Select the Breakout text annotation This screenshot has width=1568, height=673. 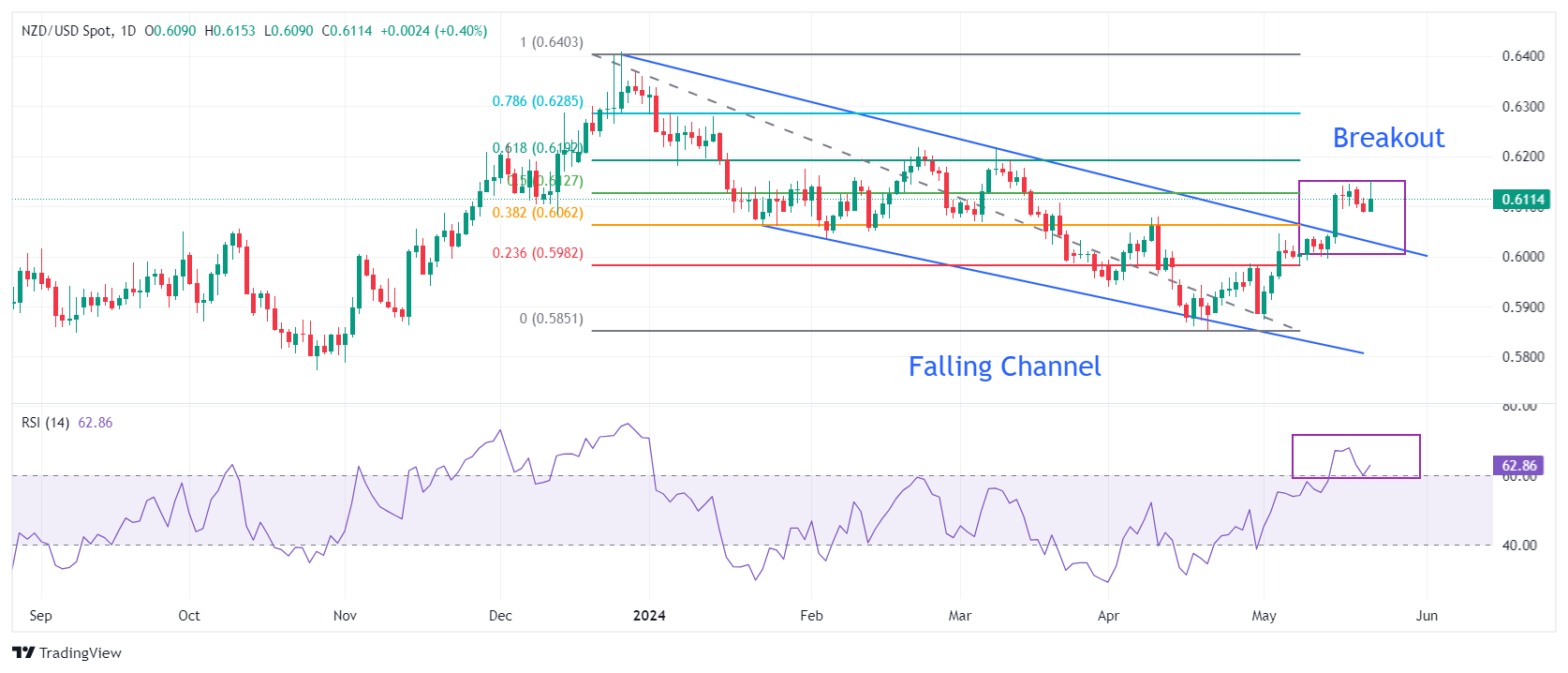click(1388, 138)
